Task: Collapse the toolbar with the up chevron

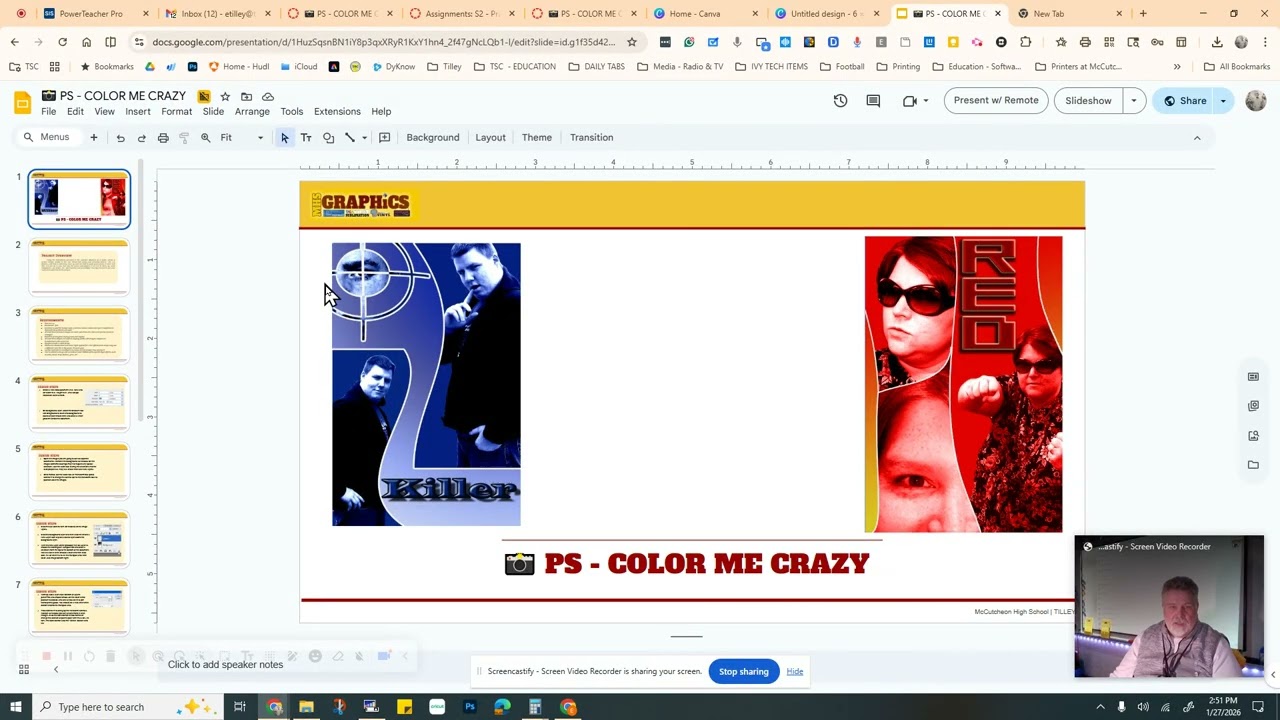Action: coord(1197,138)
